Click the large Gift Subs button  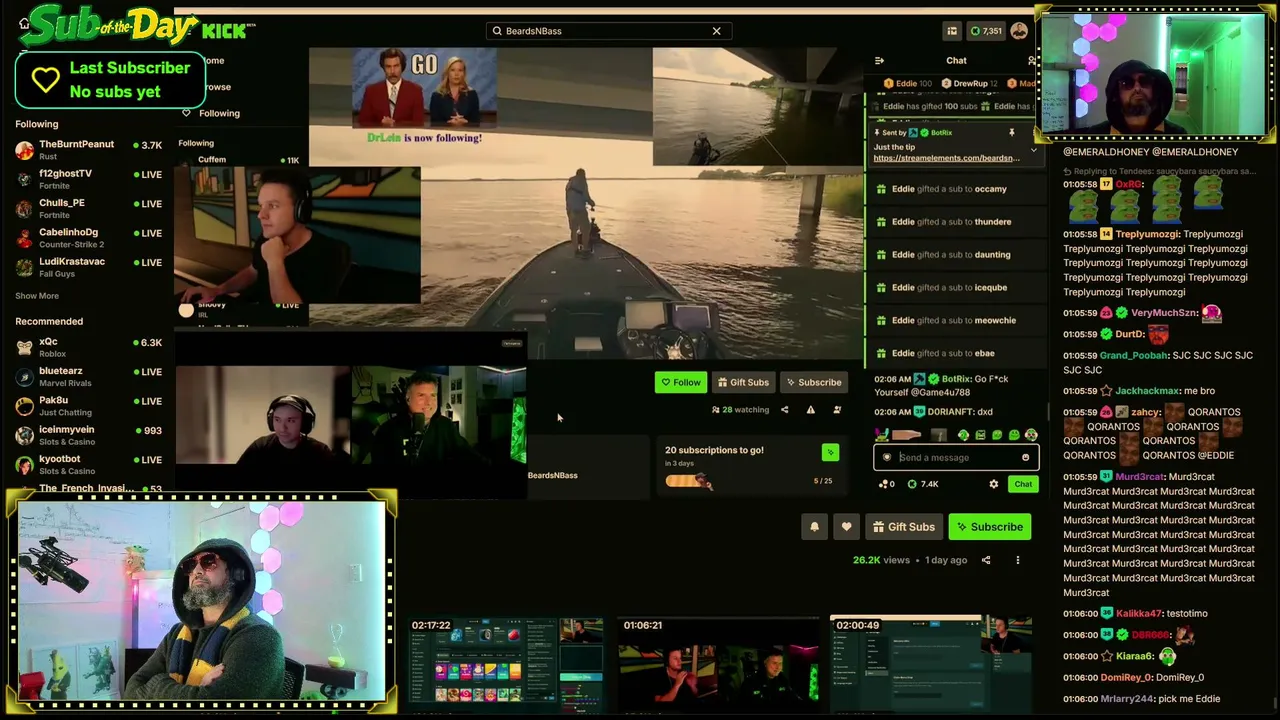903,527
